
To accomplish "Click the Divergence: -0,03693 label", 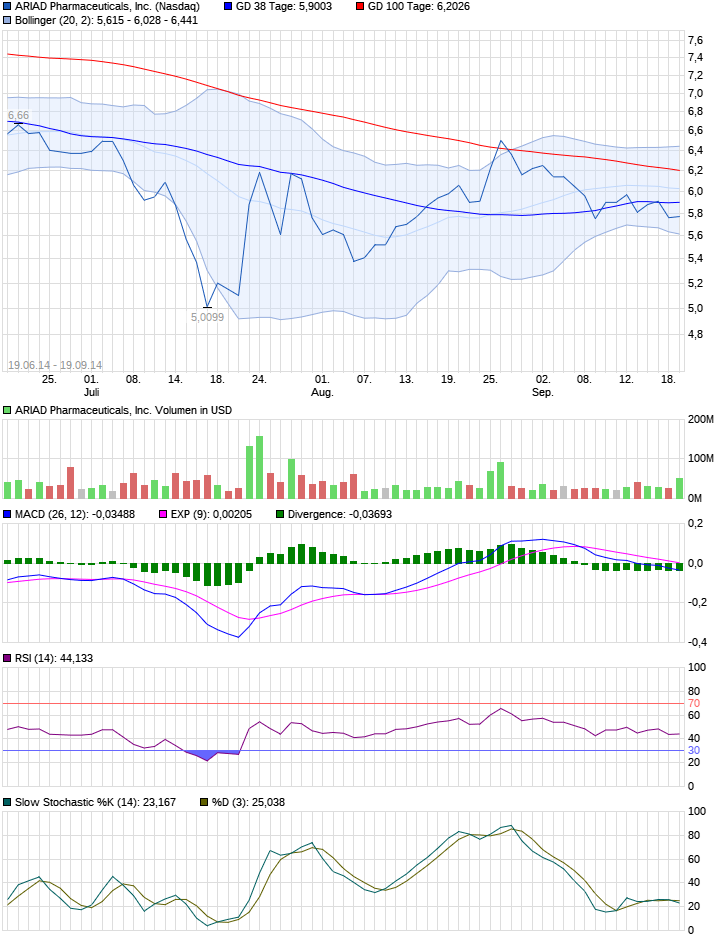I will (x=340, y=514).
